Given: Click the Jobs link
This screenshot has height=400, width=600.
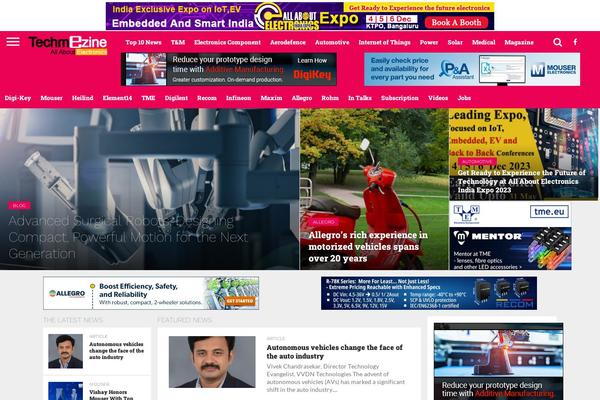Looking at the screenshot, I should [464, 98].
